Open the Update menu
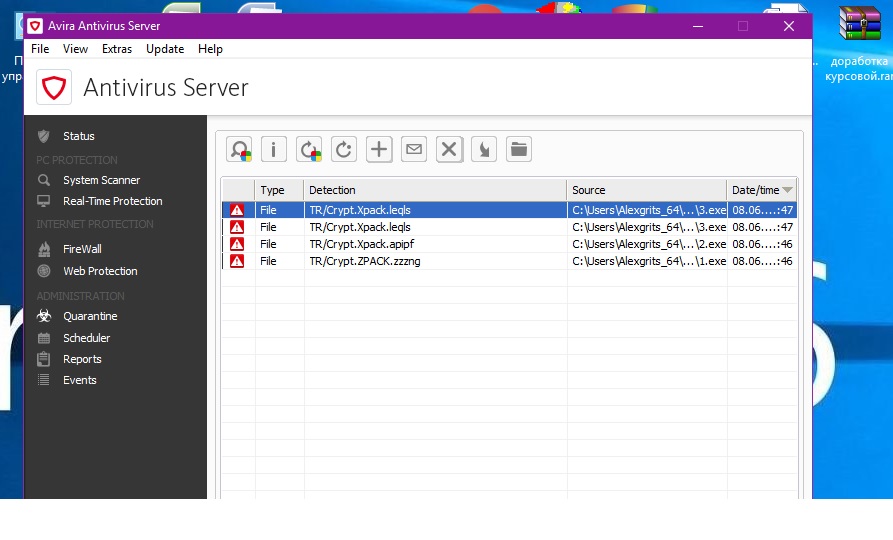 pos(165,49)
